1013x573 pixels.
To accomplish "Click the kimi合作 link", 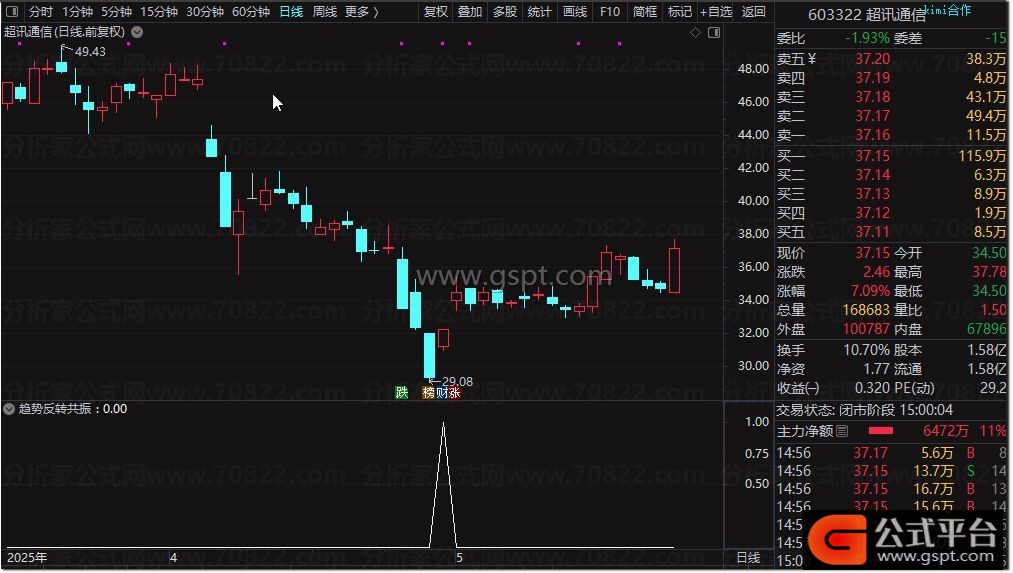I will [x=947, y=10].
